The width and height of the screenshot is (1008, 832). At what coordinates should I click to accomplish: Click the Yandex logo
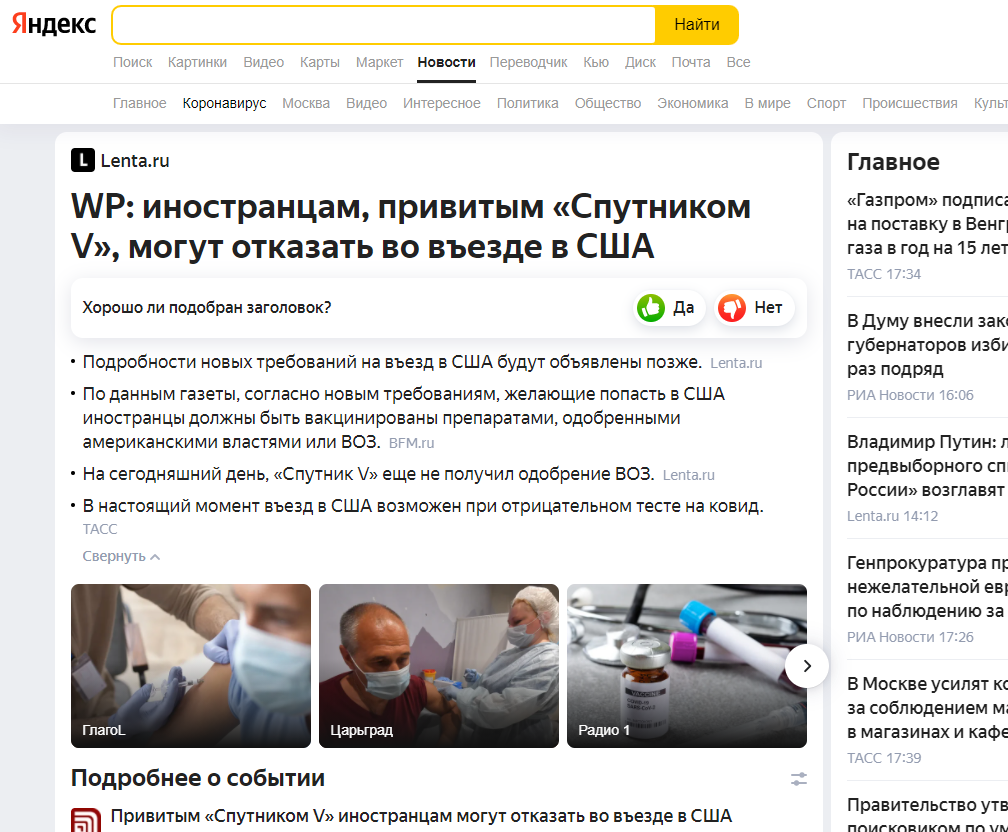tap(54, 24)
